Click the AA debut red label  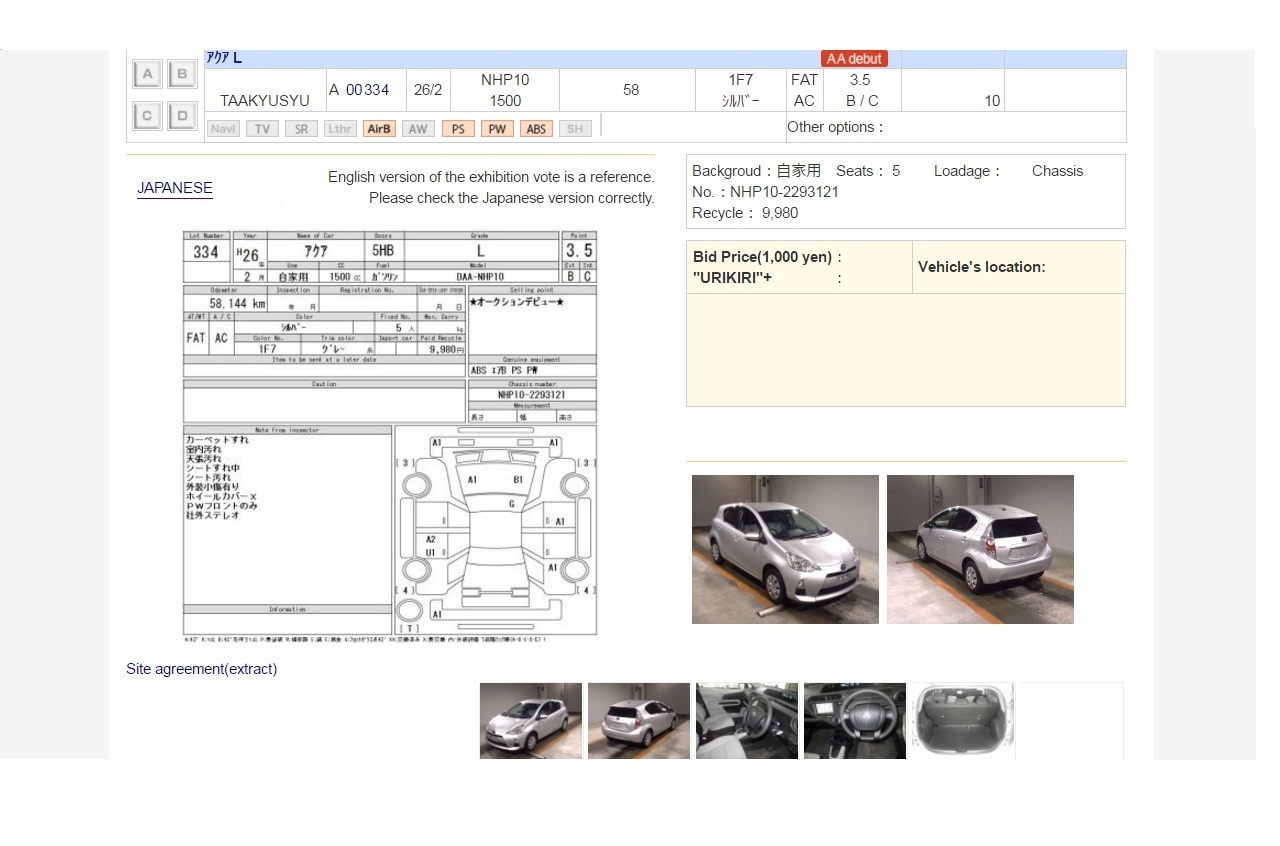[854, 59]
